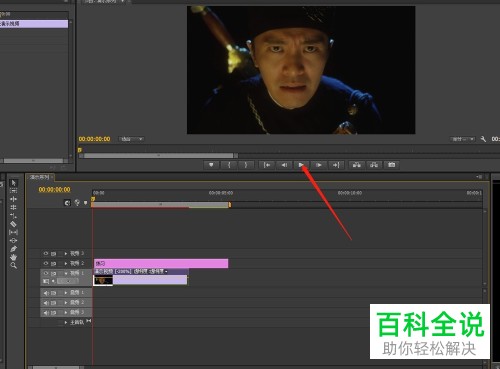500x369 pixels.
Task: Mute Audio 2 track speaker icon
Action: [x=46, y=303]
